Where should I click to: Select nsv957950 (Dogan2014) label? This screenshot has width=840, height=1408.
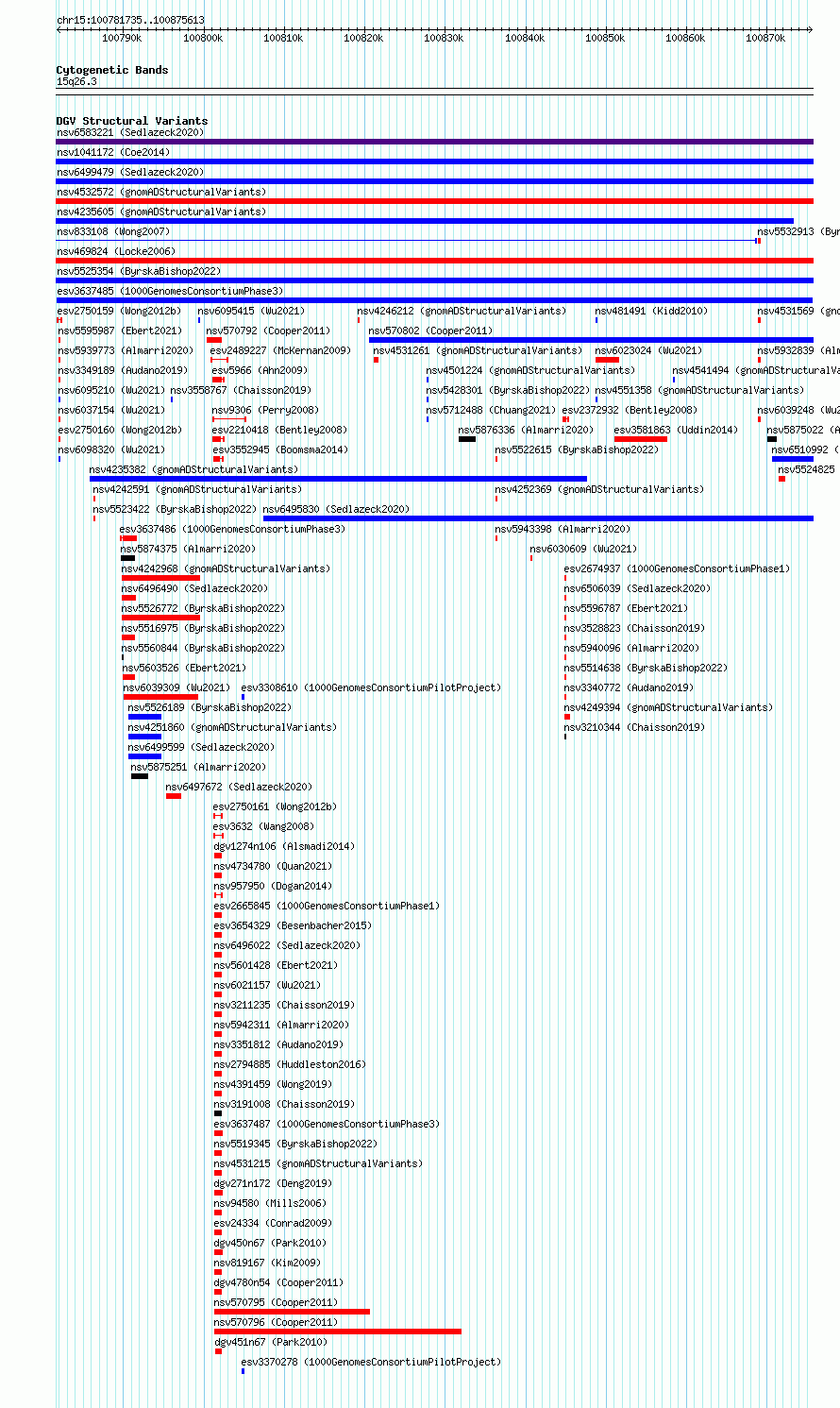[x=273, y=886]
